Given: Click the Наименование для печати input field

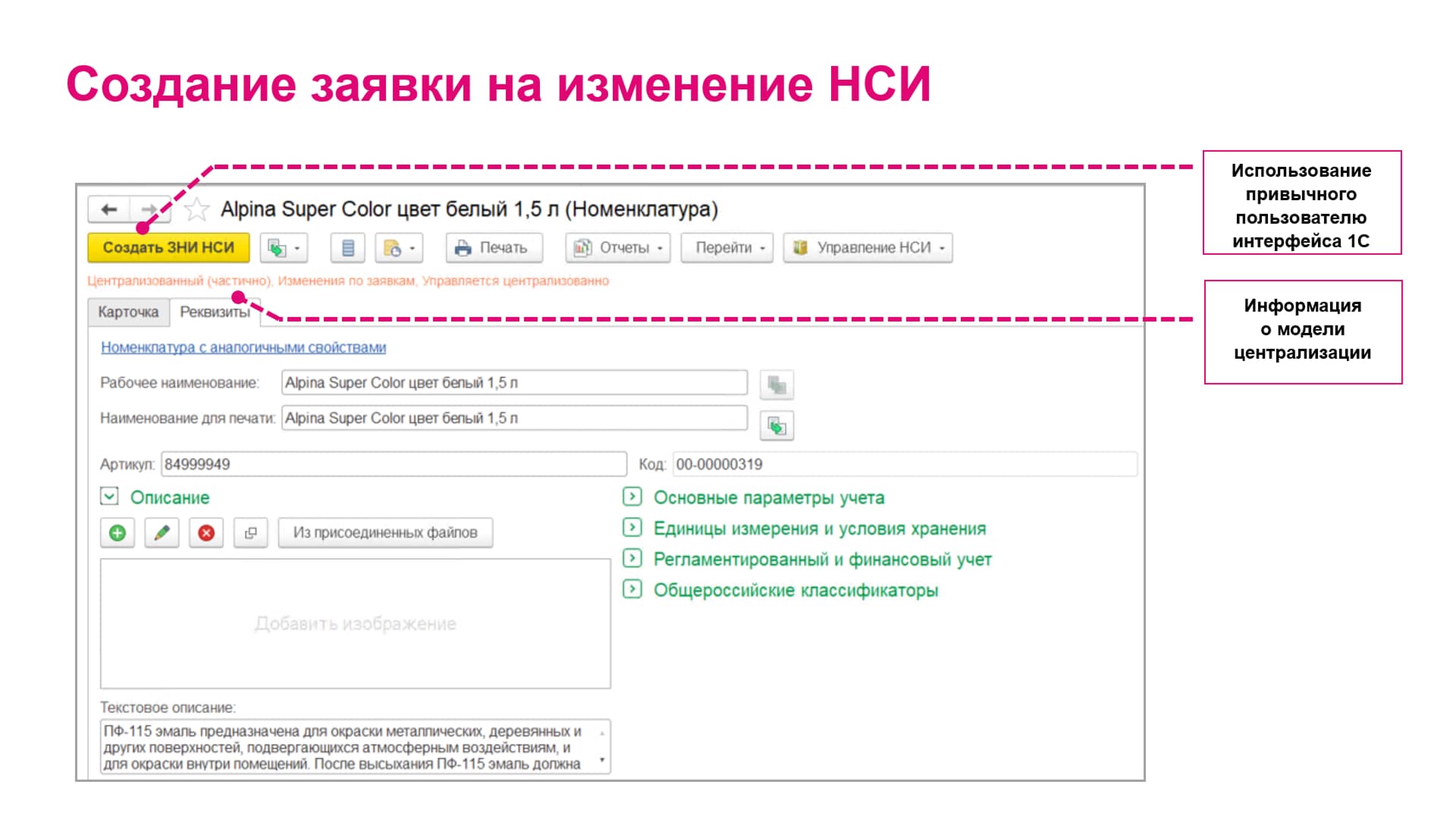Looking at the screenshot, I should [514, 418].
